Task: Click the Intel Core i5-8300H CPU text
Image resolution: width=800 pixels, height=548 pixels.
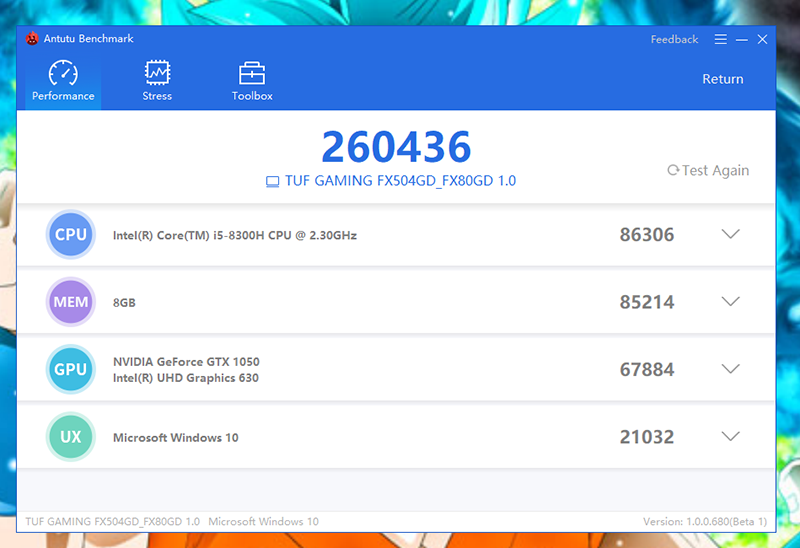Action: [x=235, y=235]
